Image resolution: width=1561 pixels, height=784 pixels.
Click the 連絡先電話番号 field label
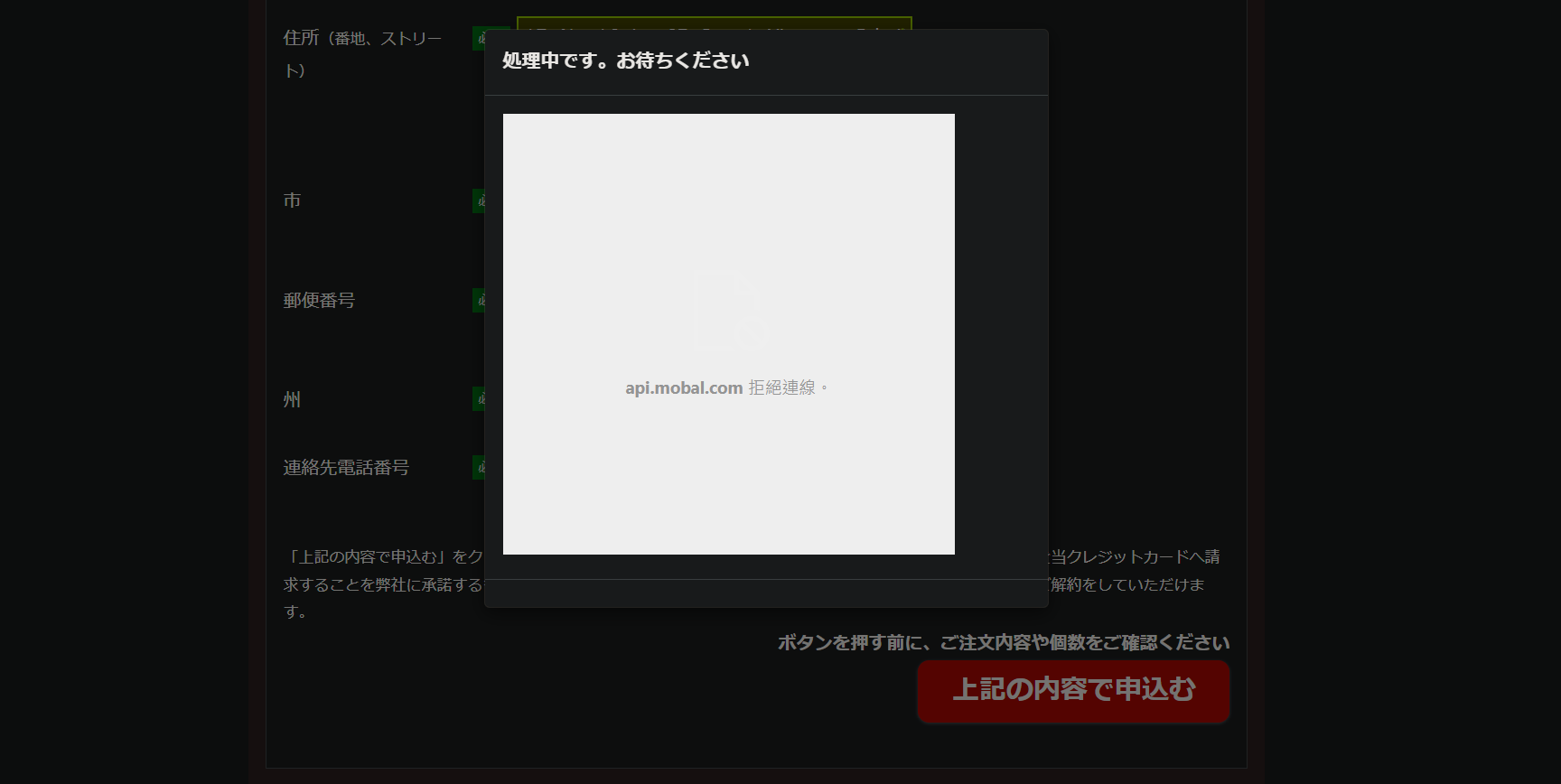pyautogui.click(x=346, y=467)
